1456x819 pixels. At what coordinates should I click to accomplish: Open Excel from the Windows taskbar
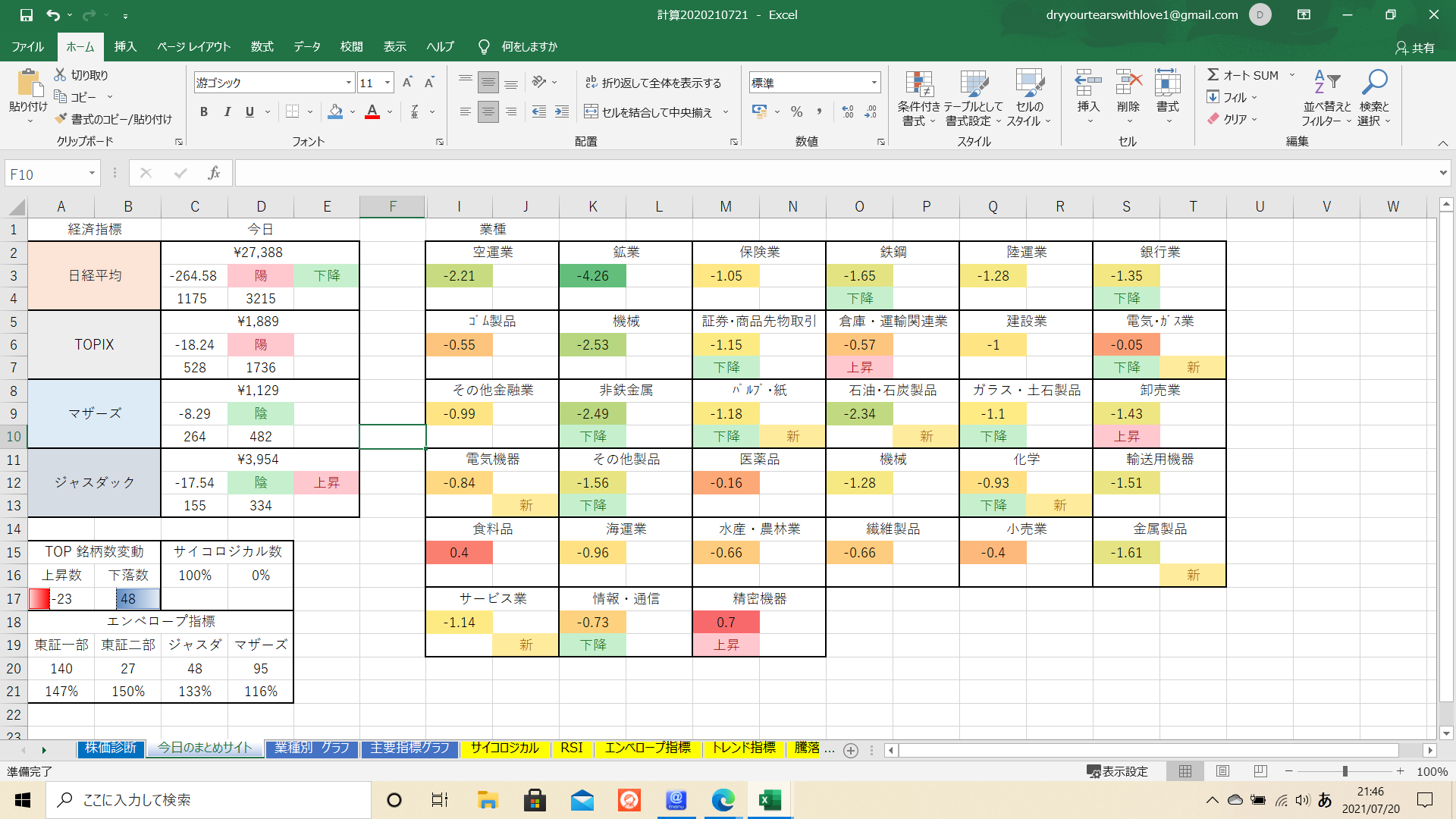770,800
